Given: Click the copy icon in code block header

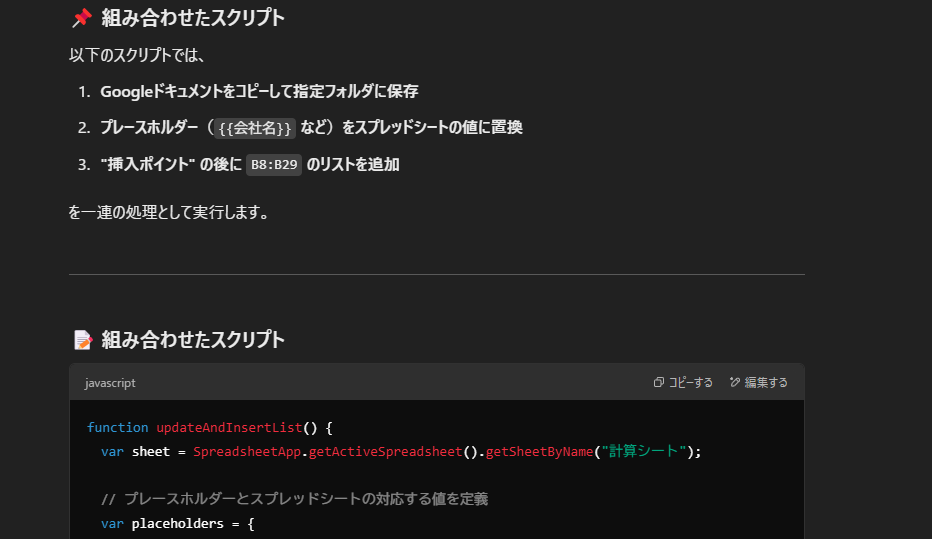Looking at the screenshot, I should (x=659, y=382).
